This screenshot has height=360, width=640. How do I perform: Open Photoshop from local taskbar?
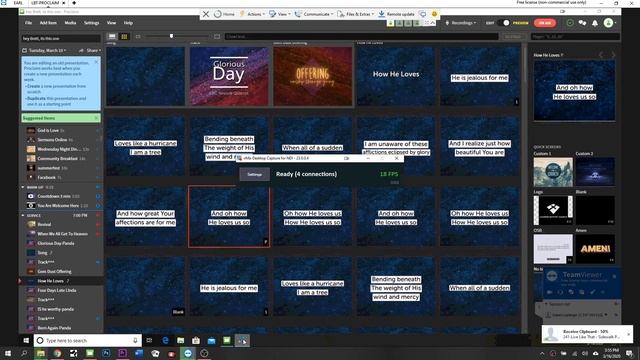[106, 353]
